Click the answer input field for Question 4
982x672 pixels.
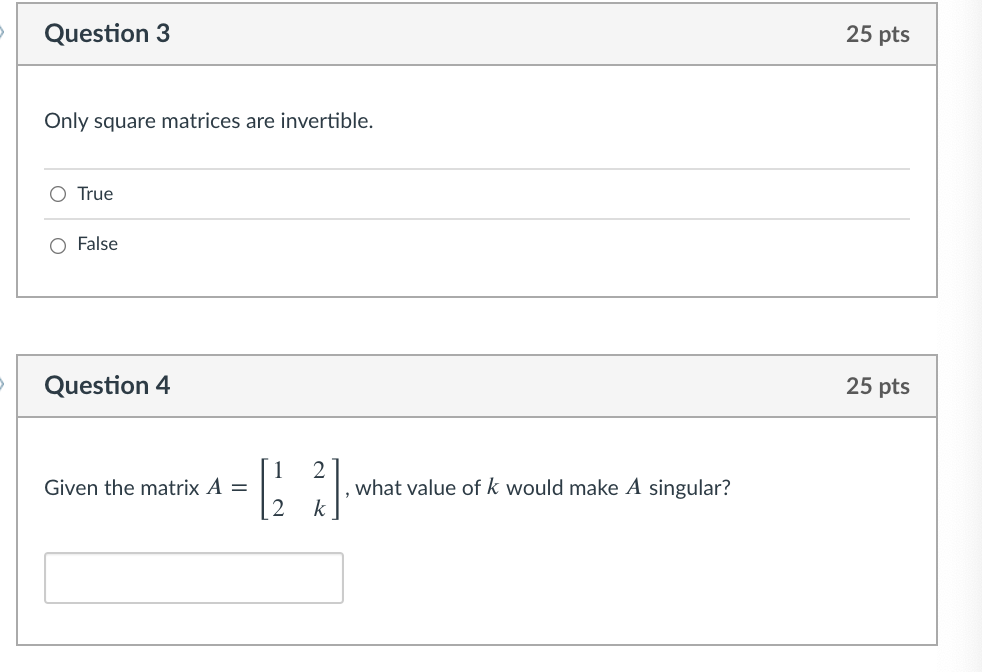click(x=193, y=577)
